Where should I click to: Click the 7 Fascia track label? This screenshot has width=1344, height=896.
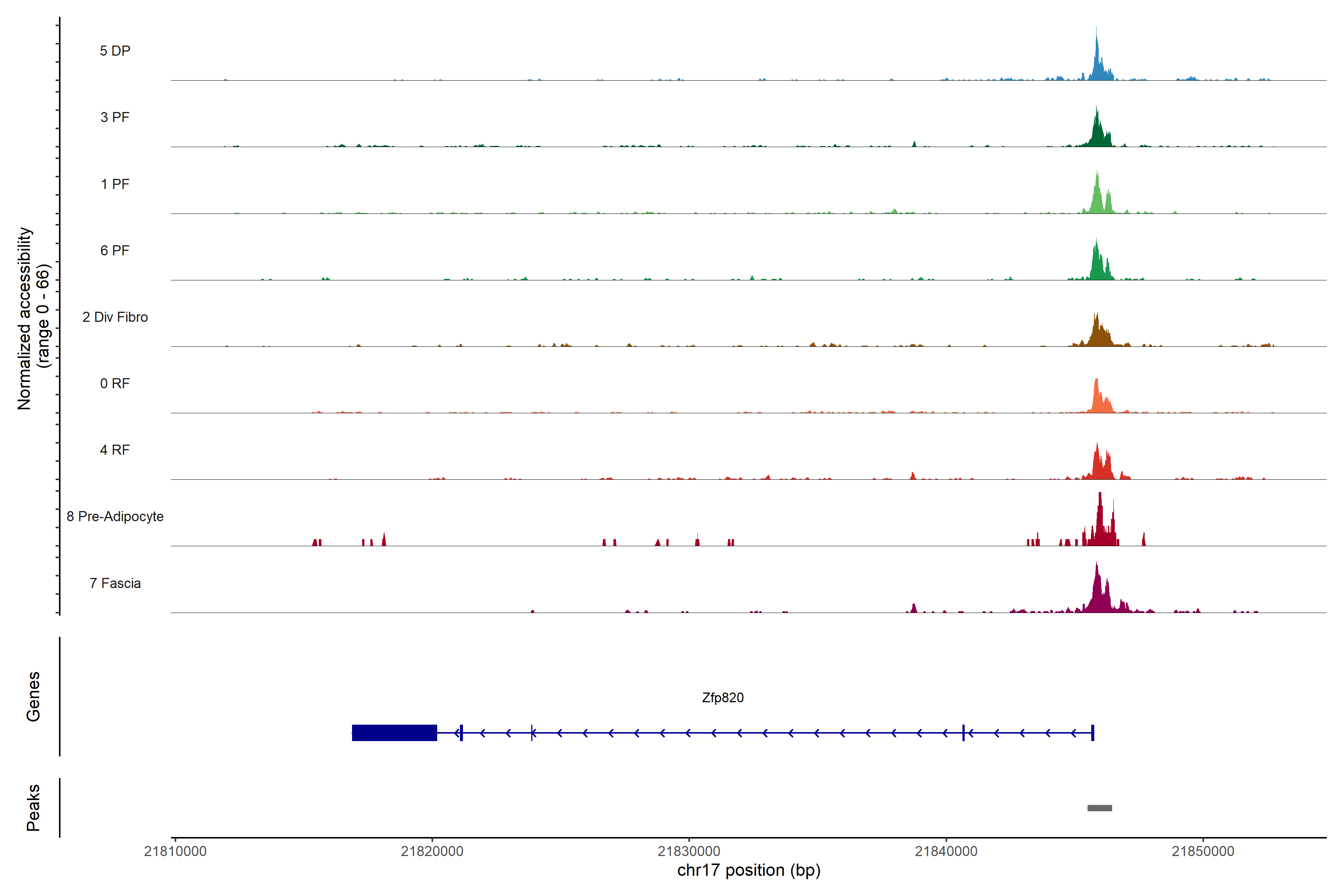pyautogui.click(x=115, y=583)
